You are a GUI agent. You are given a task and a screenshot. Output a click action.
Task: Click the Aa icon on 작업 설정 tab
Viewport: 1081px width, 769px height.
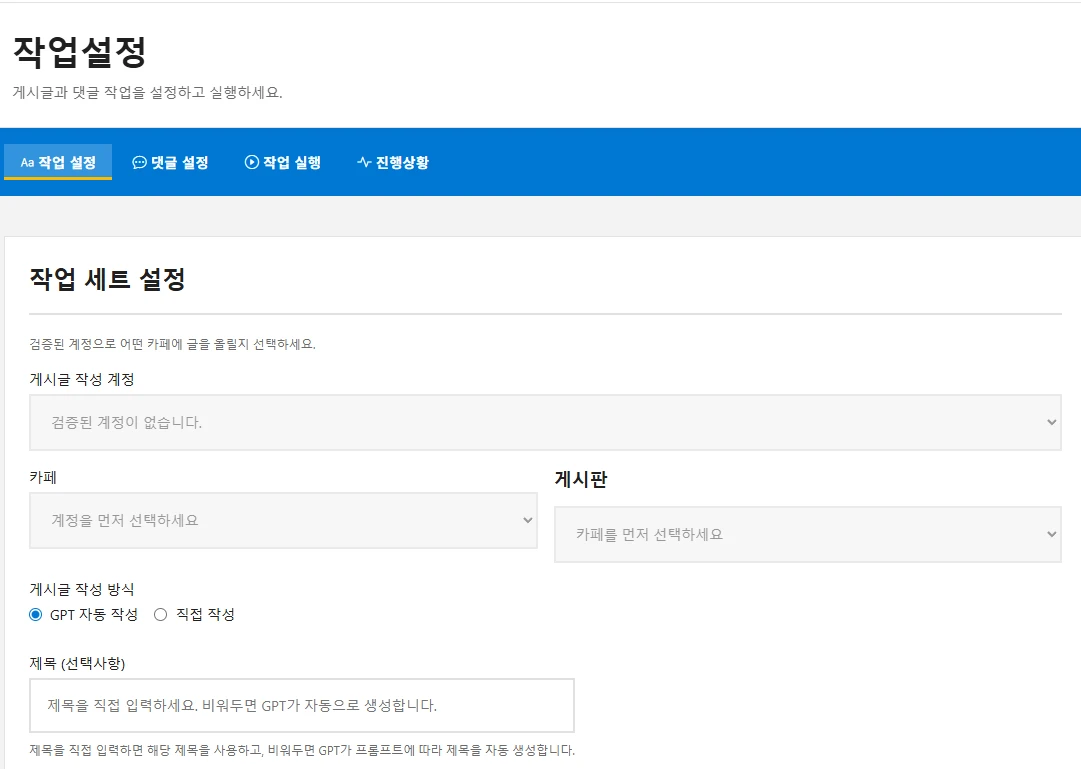26,162
